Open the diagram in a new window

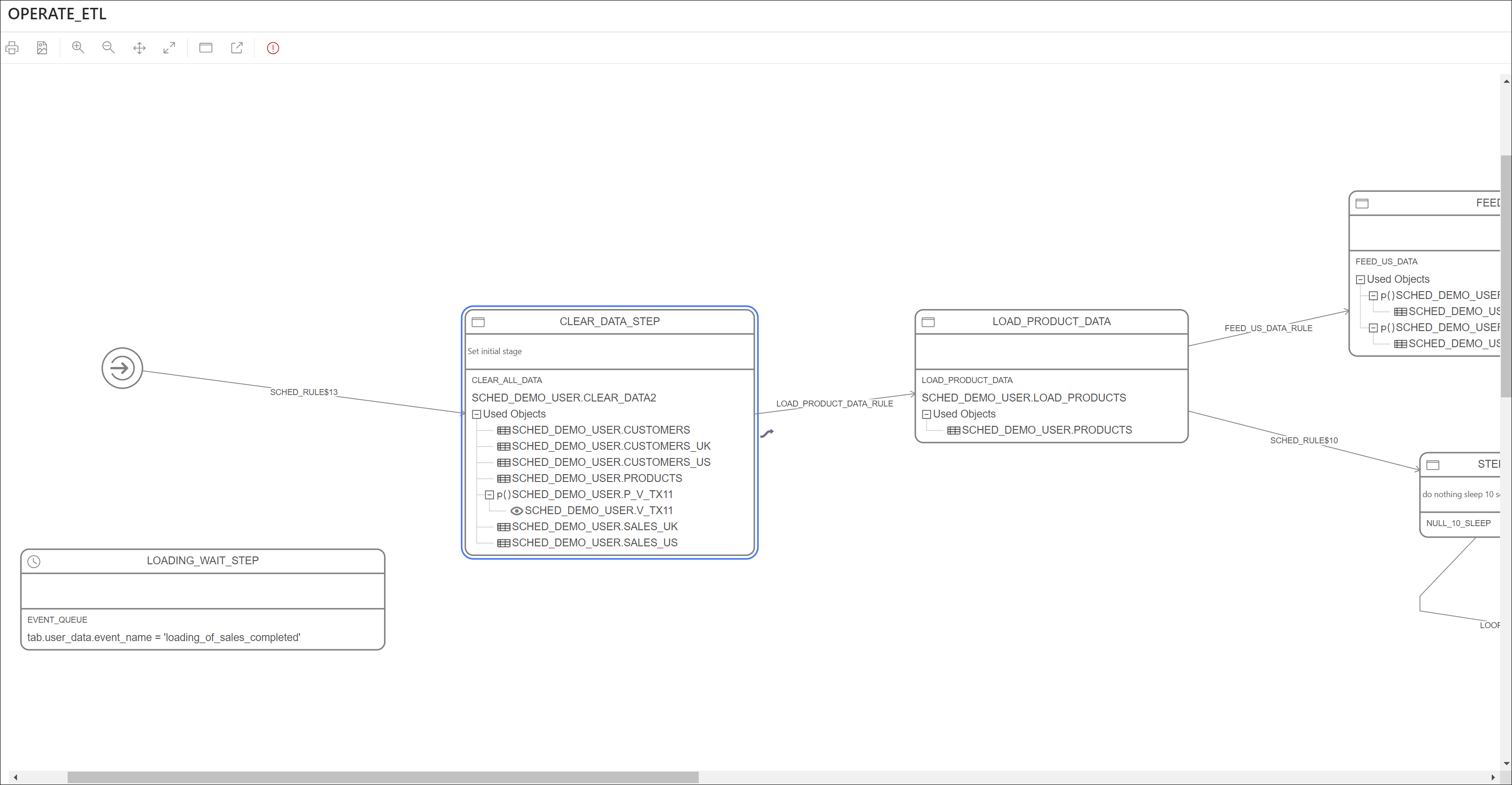pos(236,47)
